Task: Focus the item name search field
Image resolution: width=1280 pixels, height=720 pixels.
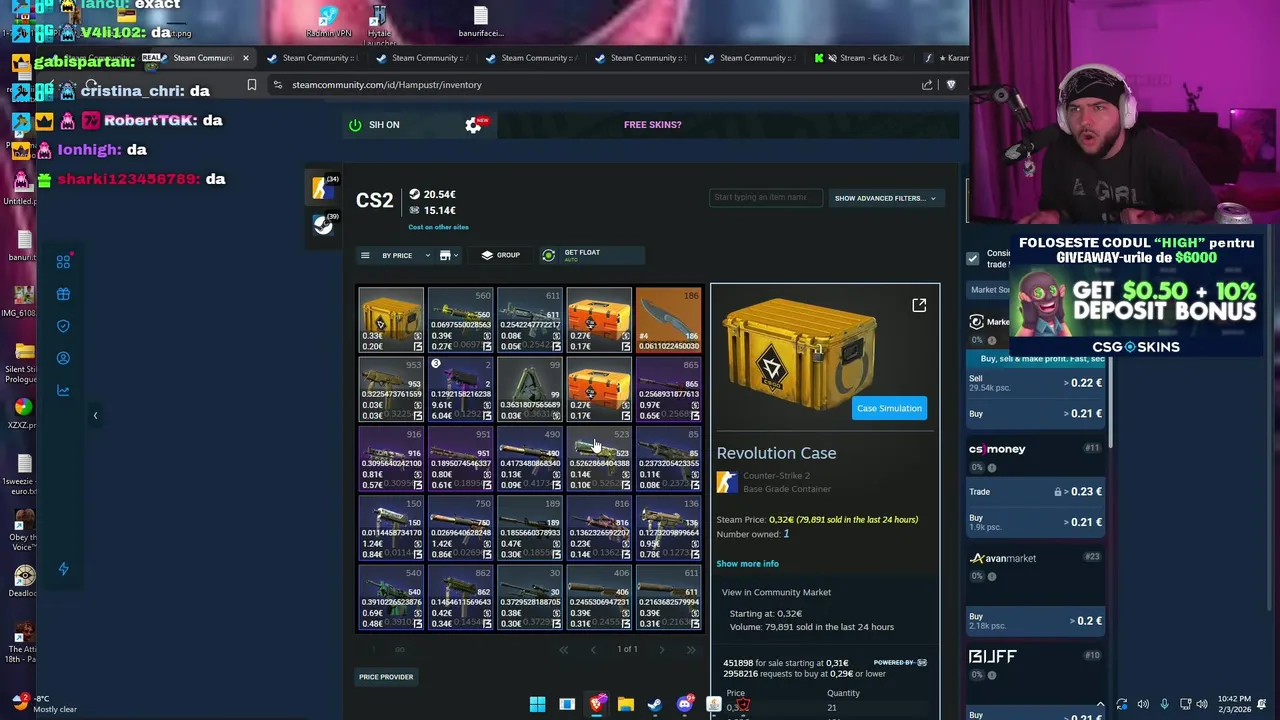Action: click(765, 198)
